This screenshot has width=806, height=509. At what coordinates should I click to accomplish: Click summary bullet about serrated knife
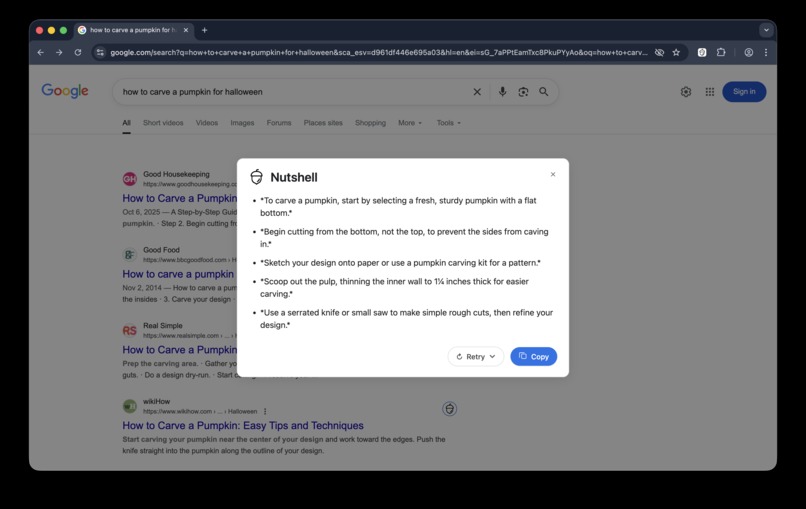tap(406, 319)
